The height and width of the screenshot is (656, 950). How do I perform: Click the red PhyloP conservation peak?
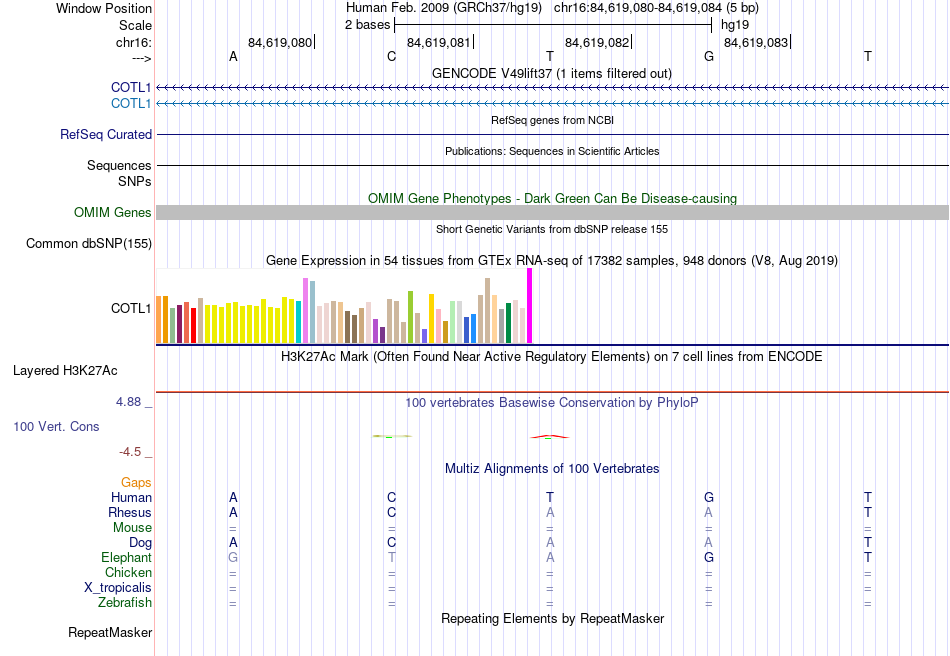click(549, 437)
